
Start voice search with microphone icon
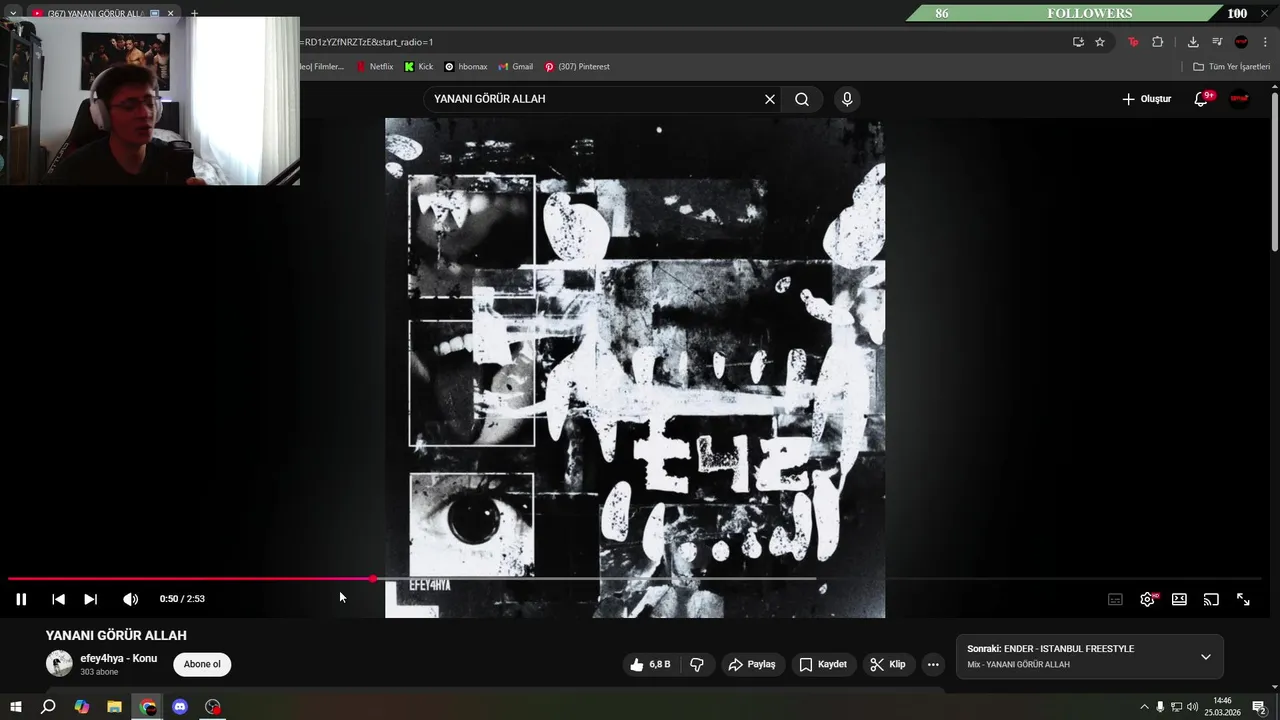[x=847, y=99]
